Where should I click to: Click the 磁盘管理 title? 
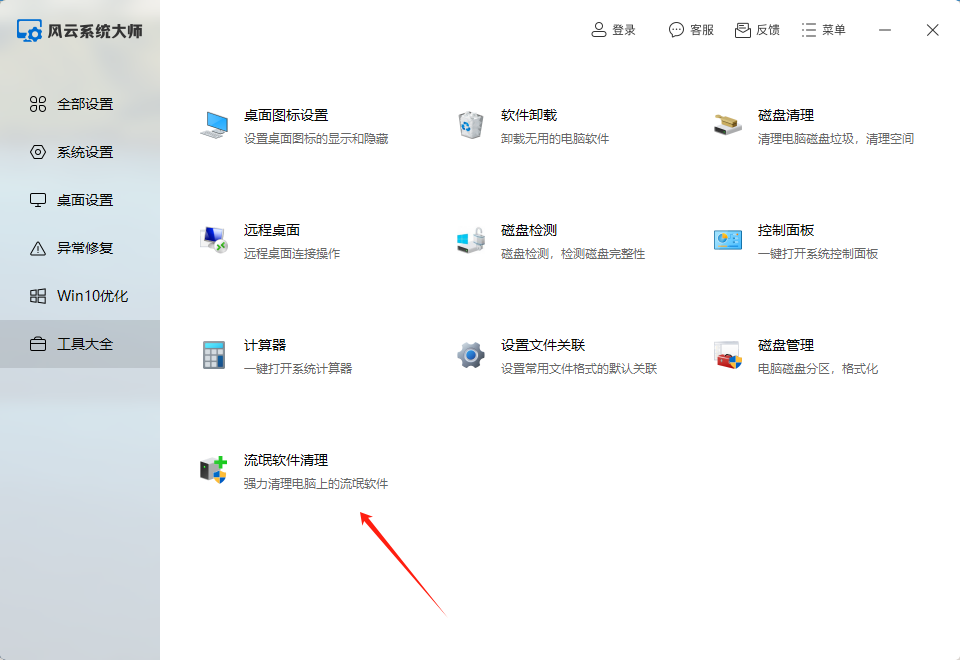point(786,345)
